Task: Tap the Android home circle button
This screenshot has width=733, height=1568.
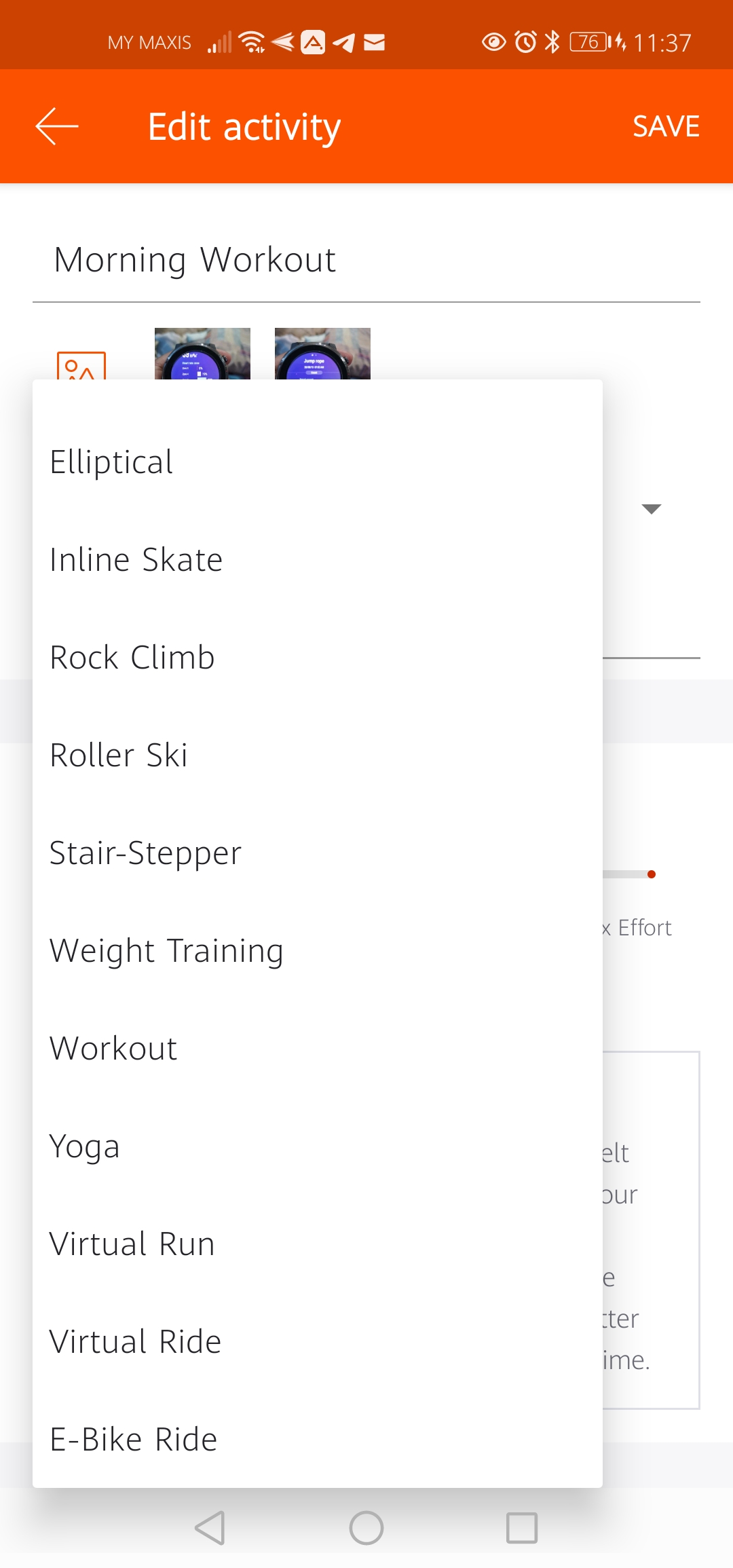Action: click(x=366, y=1528)
